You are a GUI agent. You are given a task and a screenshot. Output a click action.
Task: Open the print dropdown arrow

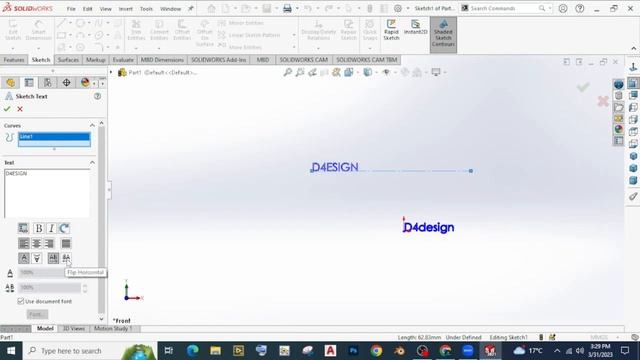(x=297, y=8)
